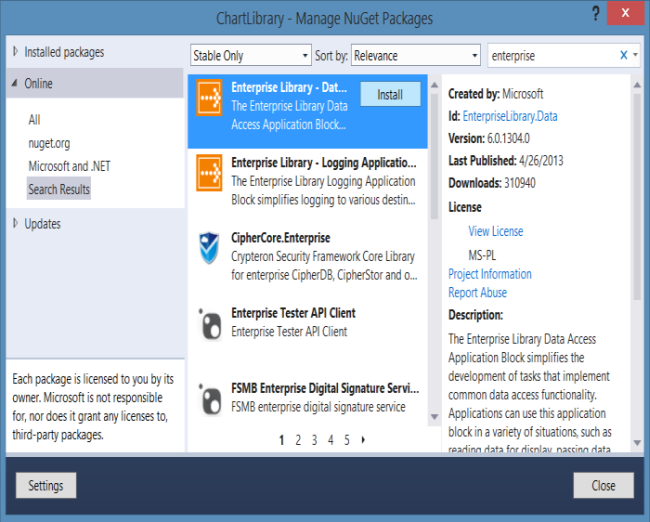Close the dialog with the red X
The image size is (650, 522).
tap(625, 13)
